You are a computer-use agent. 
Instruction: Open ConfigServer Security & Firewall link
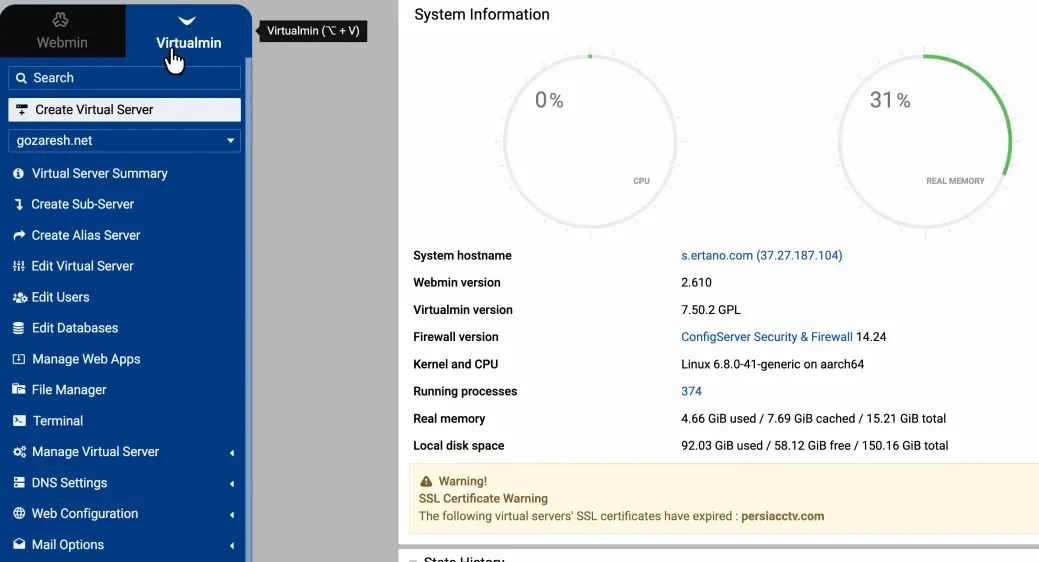point(766,337)
